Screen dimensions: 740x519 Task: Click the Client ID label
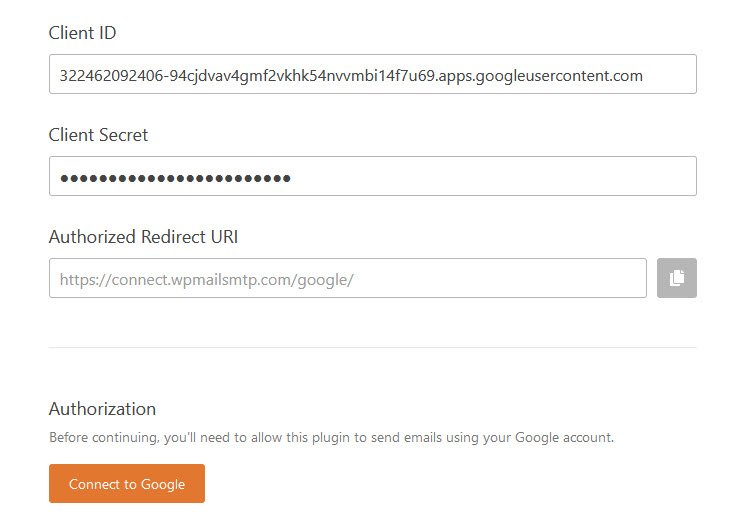82,33
